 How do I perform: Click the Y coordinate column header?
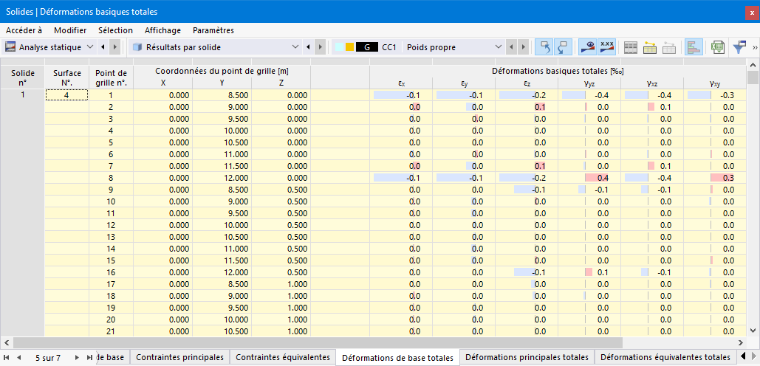click(x=222, y=83)
